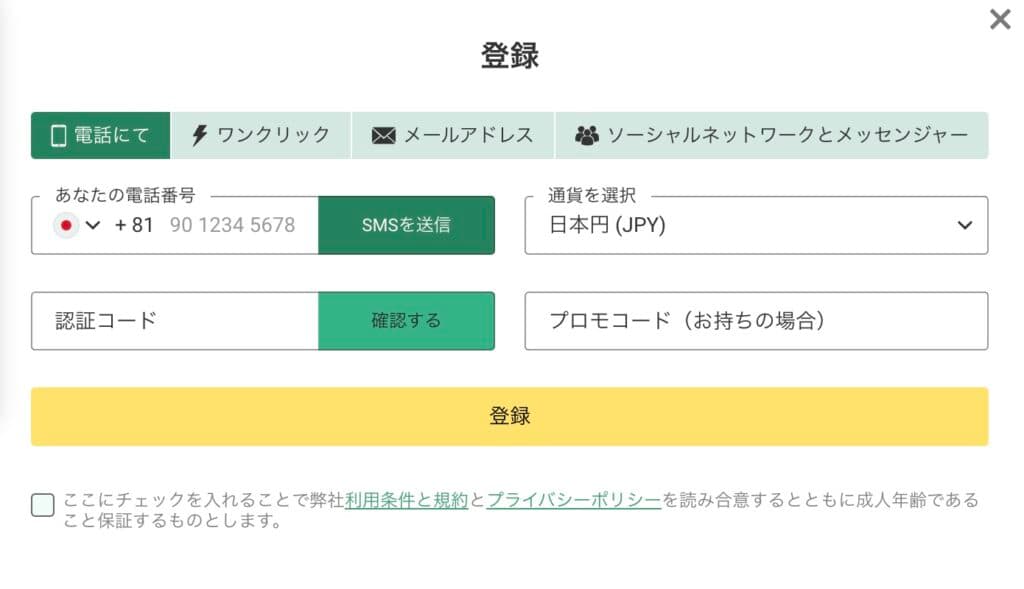This screenshot has height=589, width=1024.
Task: Click the yellow 登録 button
Action: 509,417
